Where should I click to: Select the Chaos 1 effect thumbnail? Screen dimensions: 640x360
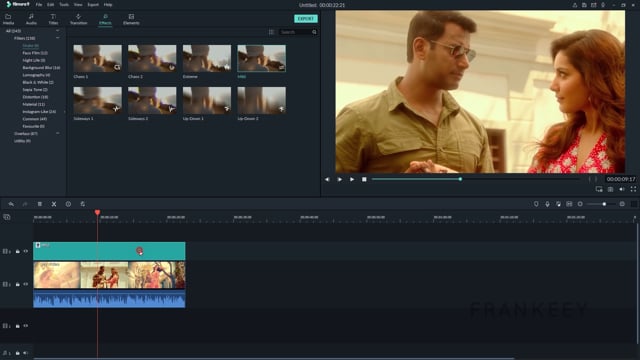[98, 58]
